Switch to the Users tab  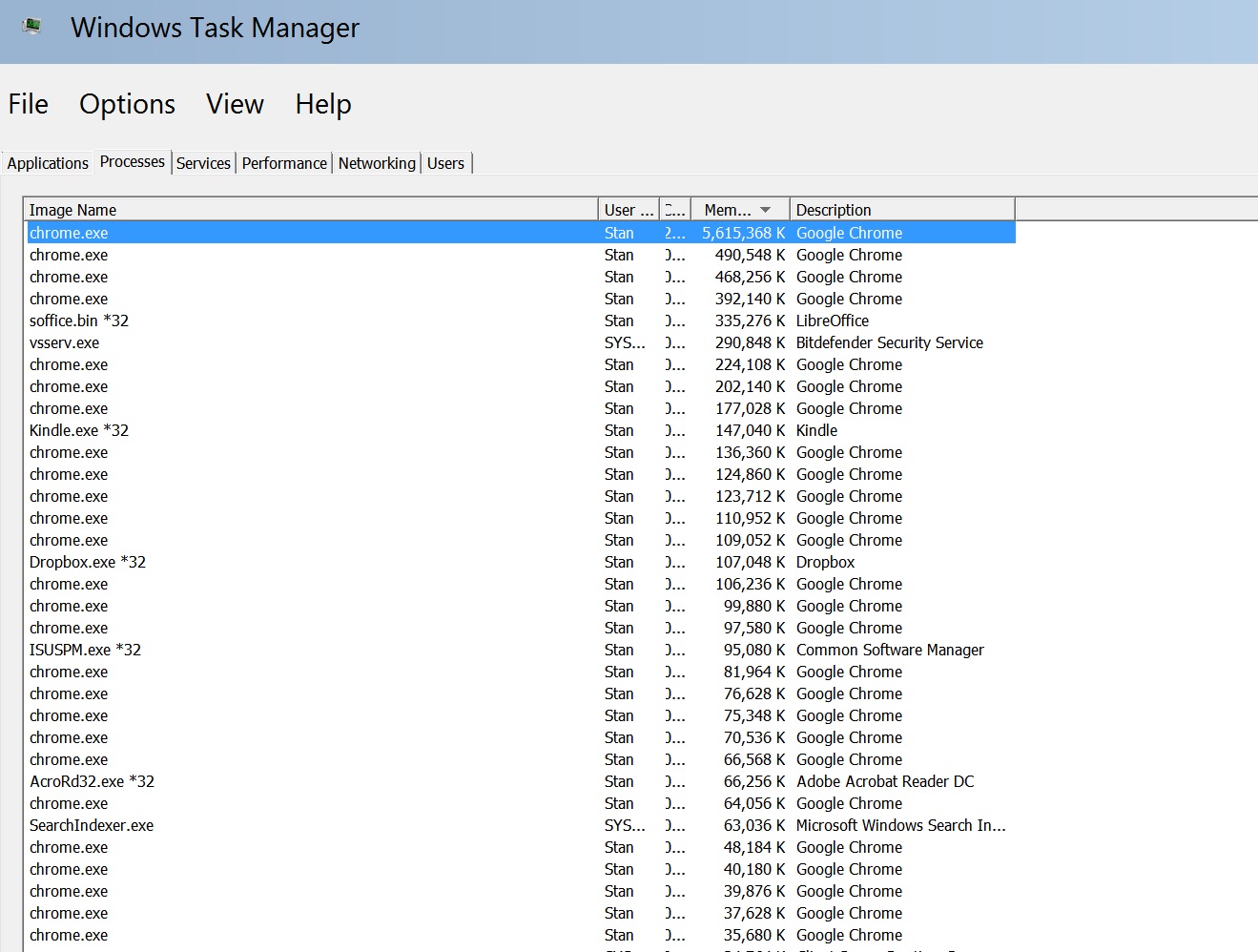click(x=445, y=163)
